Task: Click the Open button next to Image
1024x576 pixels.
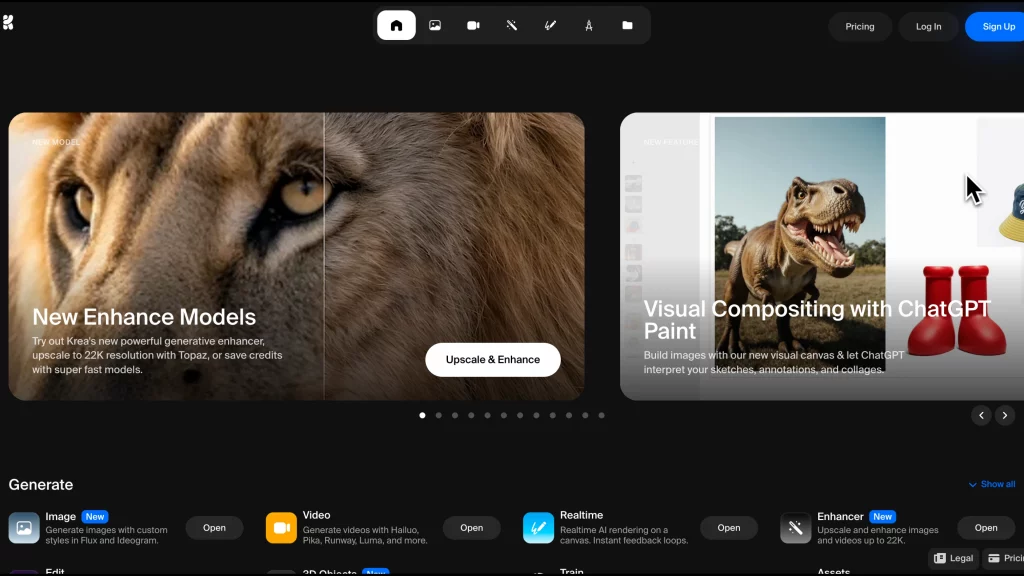Action: point(214,528)
